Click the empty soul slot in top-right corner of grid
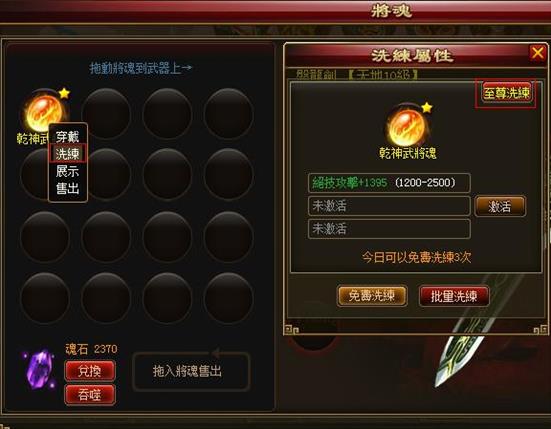 click(228, 113)
